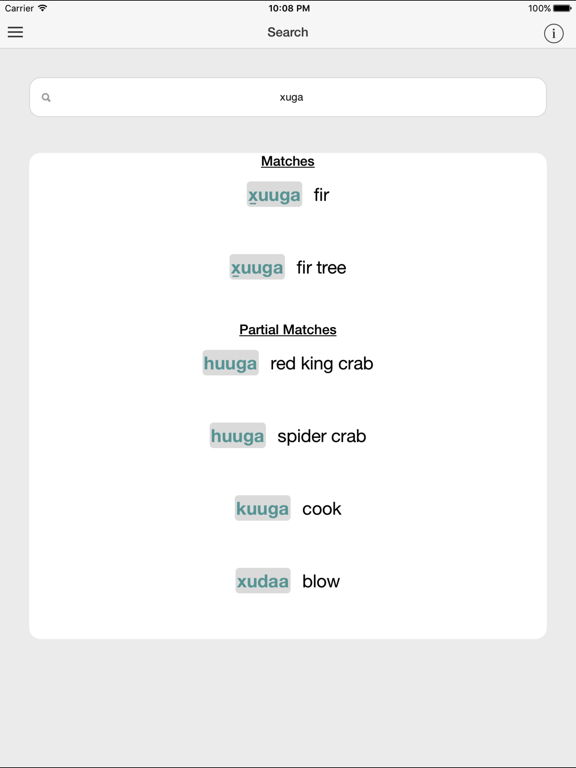576x768 pixels.
Task: Focus the search field containing xuga
Action: point(288,97)
